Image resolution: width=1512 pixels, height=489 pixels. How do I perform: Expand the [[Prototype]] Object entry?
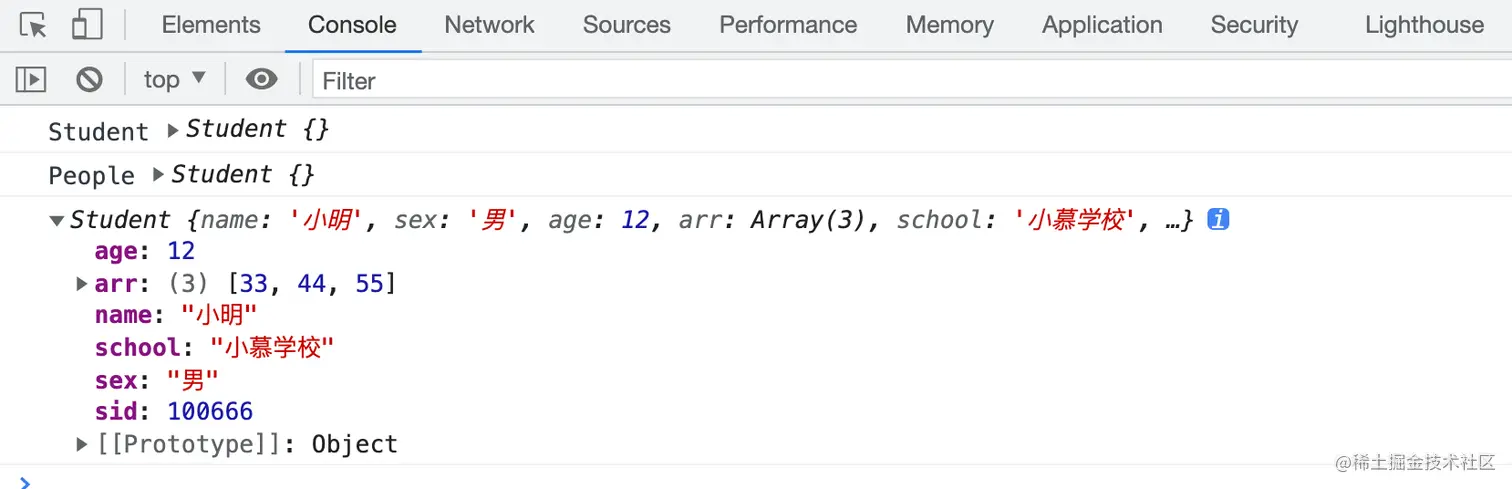(83, 444)
